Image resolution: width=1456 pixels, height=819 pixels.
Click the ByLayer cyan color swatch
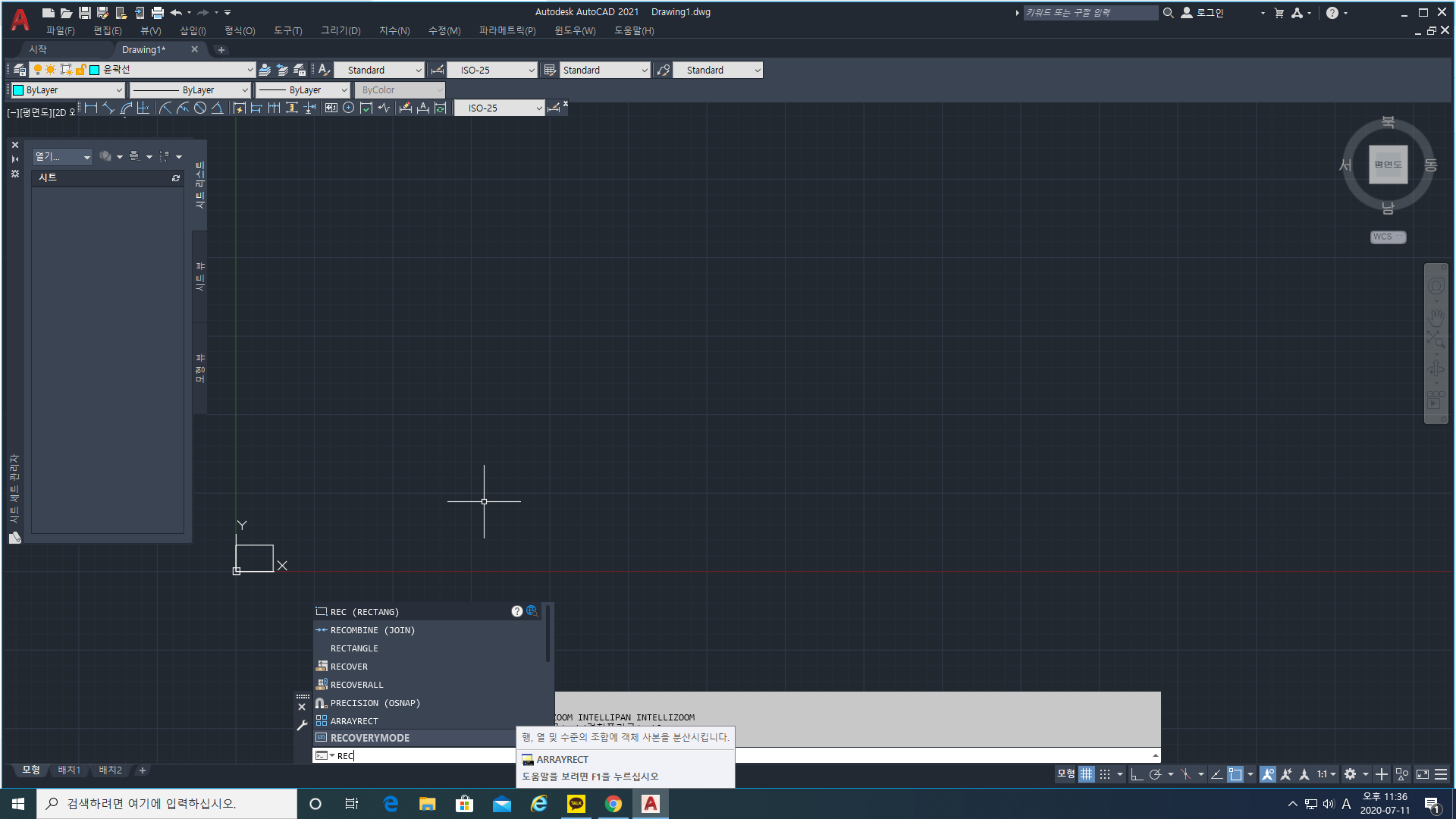pyautogui.click(x=18, y=89)
